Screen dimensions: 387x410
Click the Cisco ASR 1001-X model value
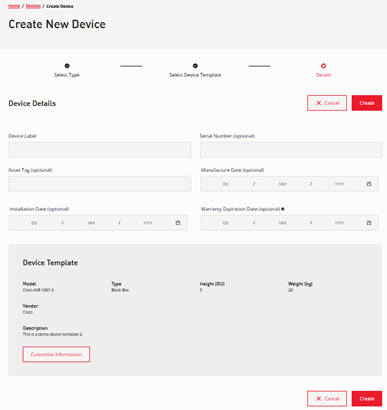[x=38, y=290]
